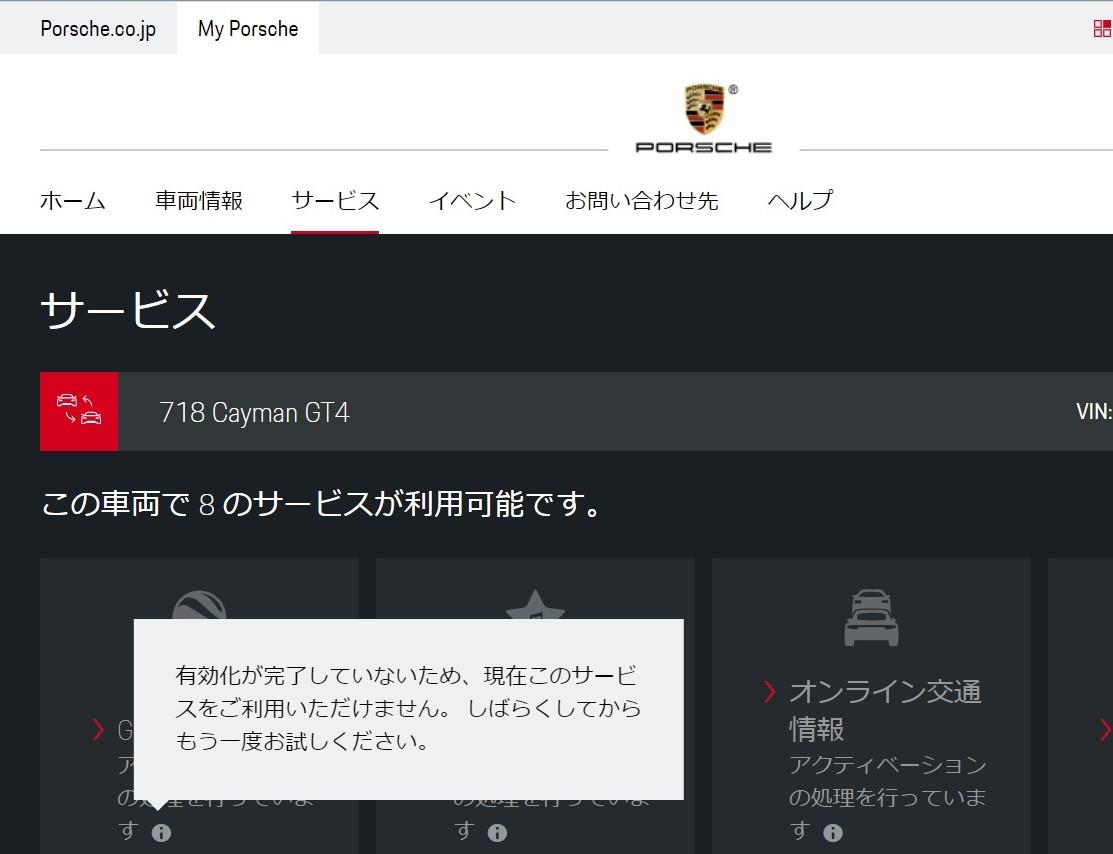Open the Porsche.co.jp tab
The height and width of the screenshot is (854, 1113).
[x=98, y=28]
